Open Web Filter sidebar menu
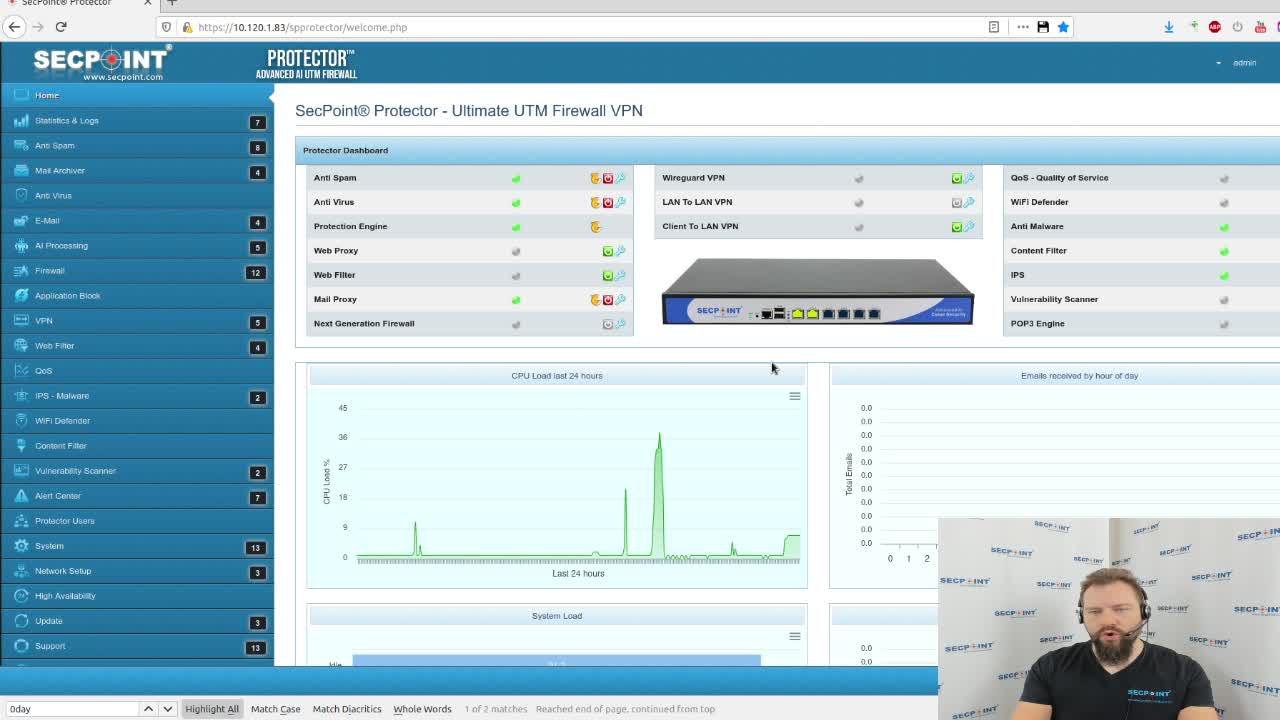This screenshot has height=720, width=1280. pos(137,346)
